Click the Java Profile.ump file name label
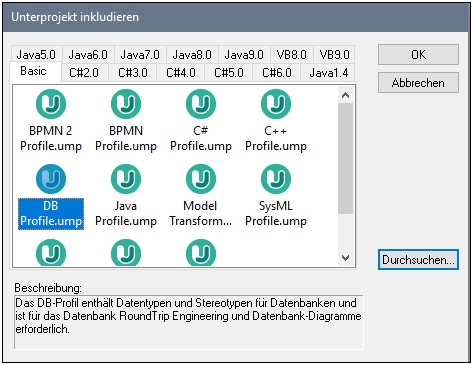 [x=126, y=214]
